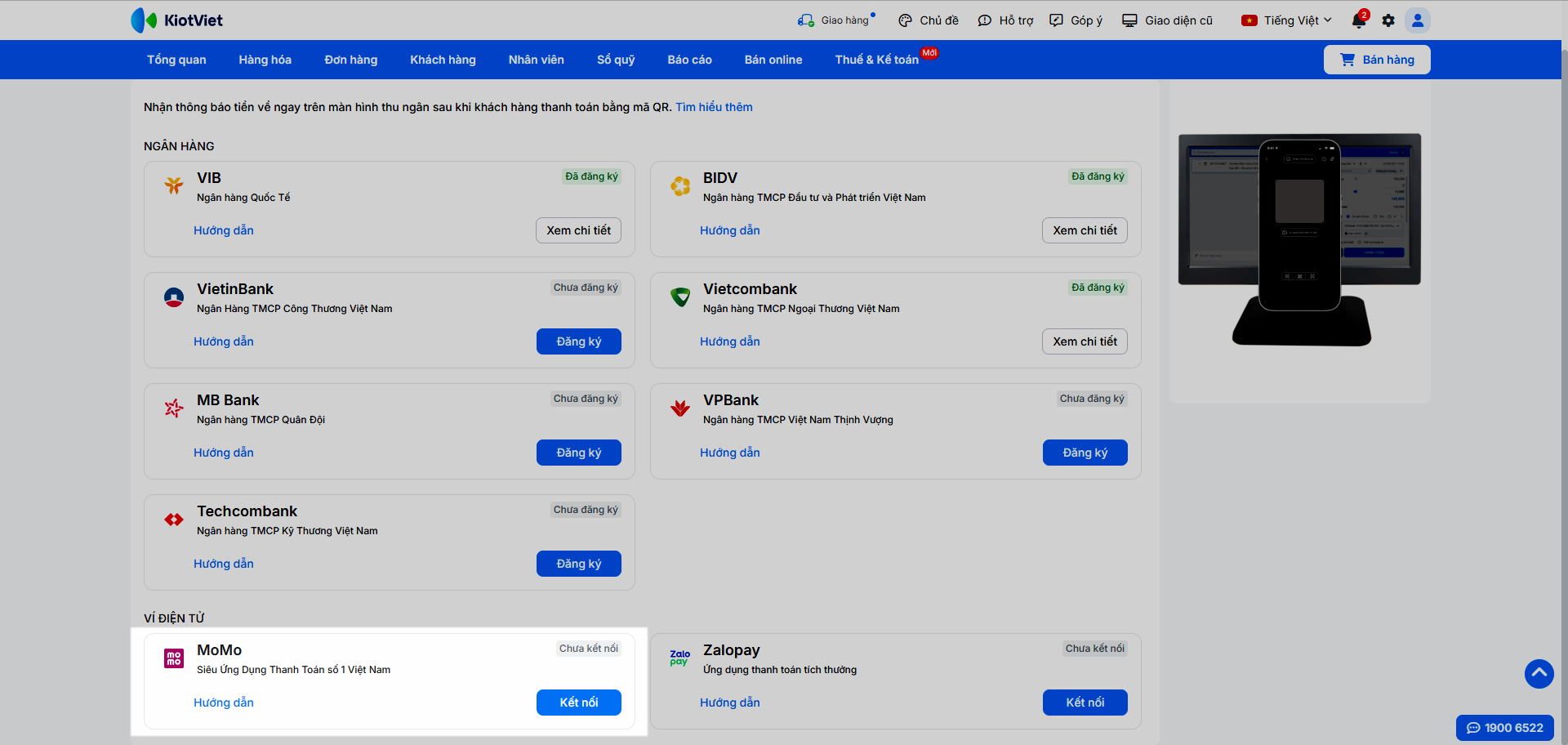Click the VÍ ĐIỆN TỬ section heading
This screenshot has height=745, width=1568.
pyautogui.click(x=174, y=618)
